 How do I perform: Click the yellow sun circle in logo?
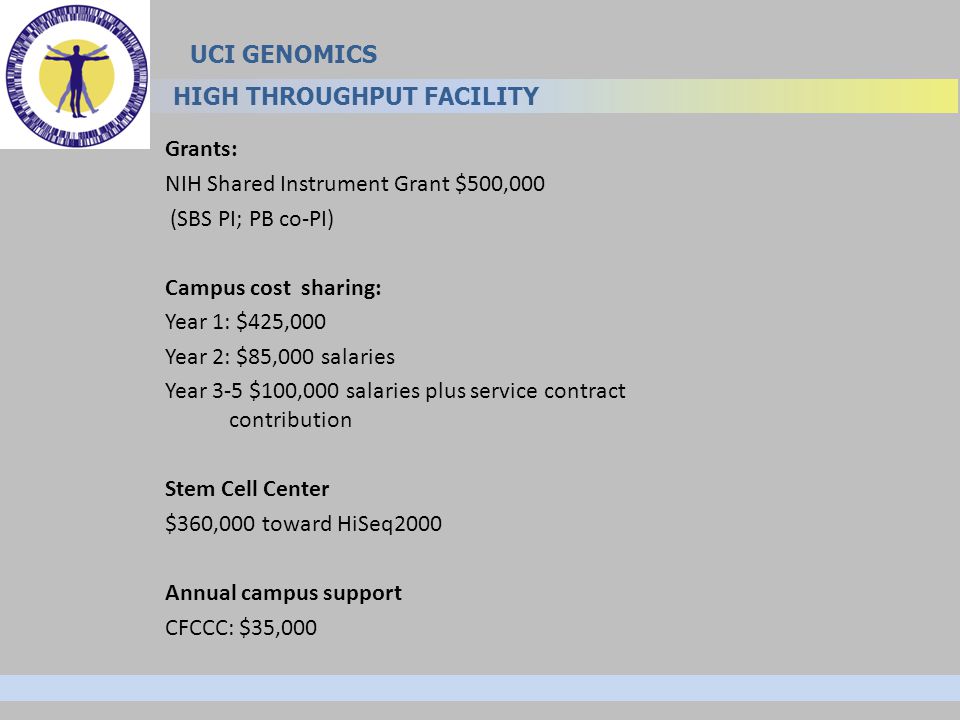coord(77,77)
